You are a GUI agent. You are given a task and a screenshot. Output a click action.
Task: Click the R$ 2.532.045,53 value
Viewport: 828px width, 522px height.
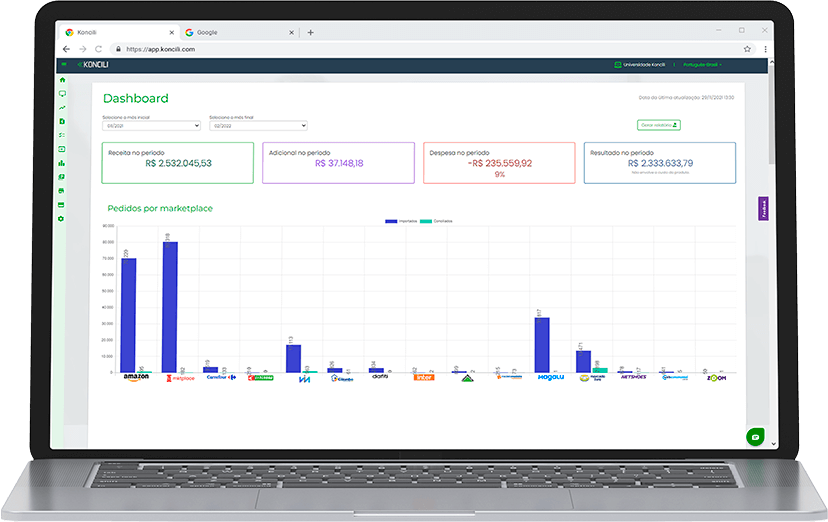178,164
